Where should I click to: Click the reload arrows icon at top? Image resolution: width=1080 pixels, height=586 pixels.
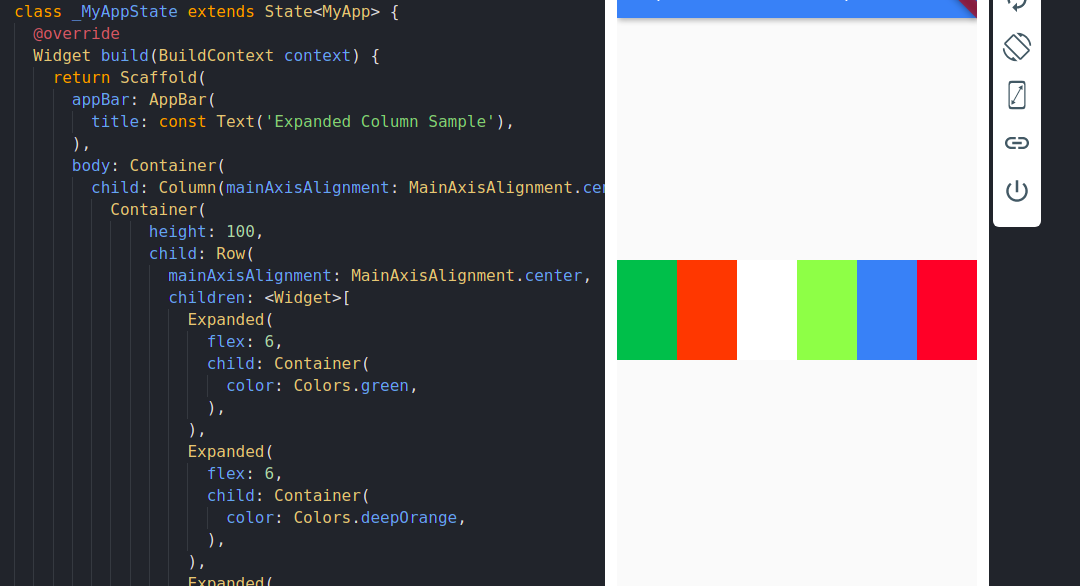click(1017, 5)
